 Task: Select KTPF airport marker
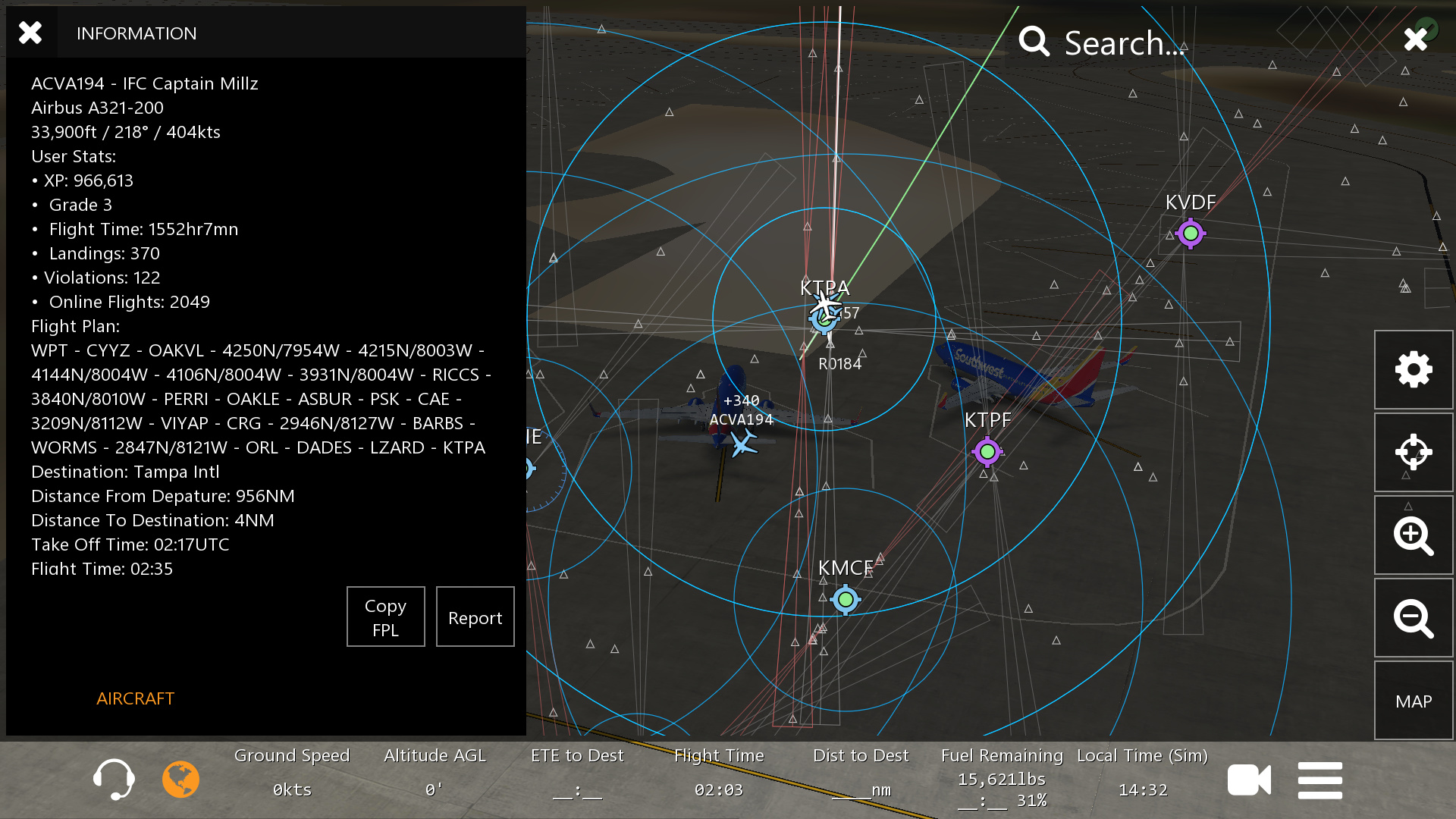(987, 452)
